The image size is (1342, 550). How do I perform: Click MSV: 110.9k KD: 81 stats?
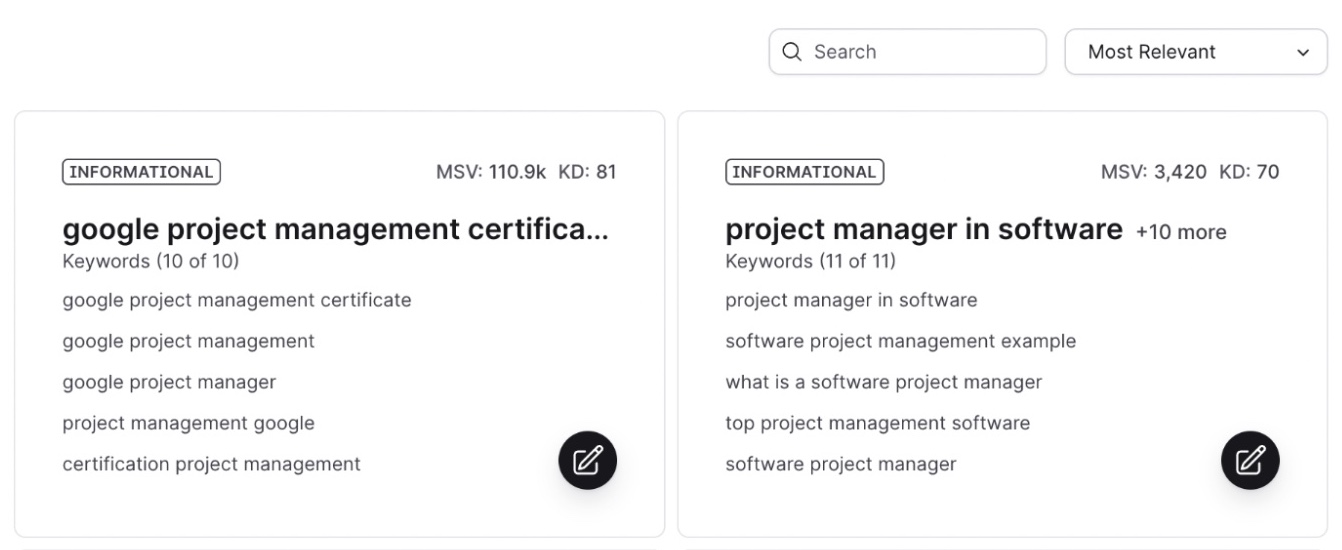[526, 172]
